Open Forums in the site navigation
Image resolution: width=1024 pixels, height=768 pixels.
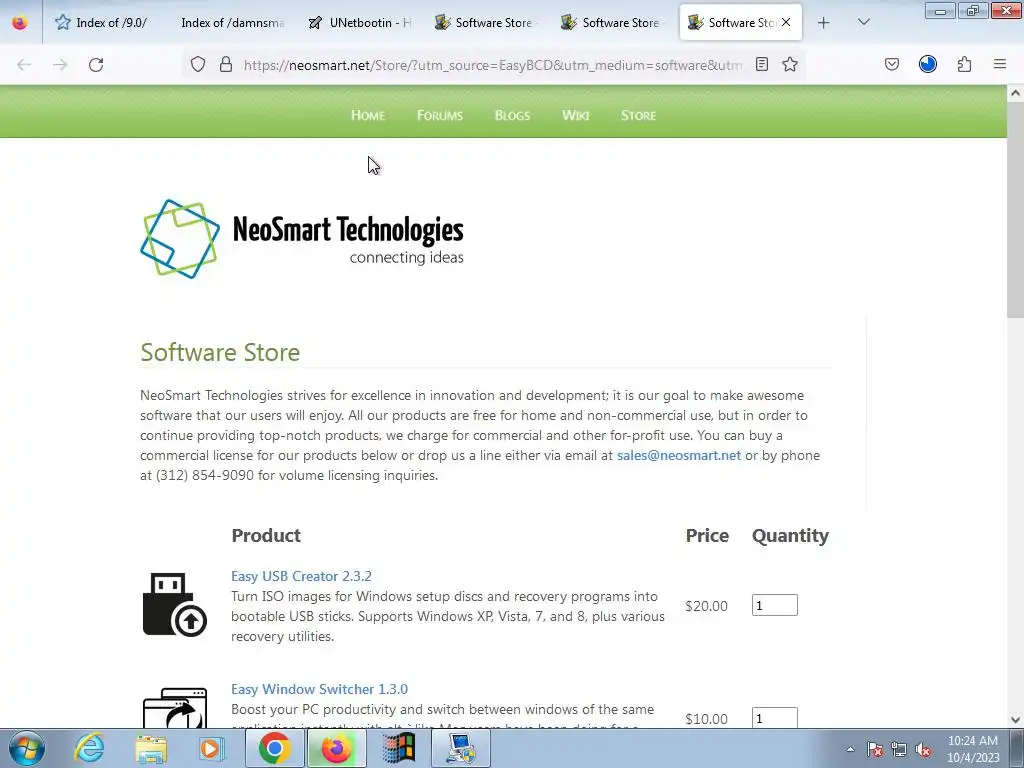pyautogui.click(x=440, y=116)
